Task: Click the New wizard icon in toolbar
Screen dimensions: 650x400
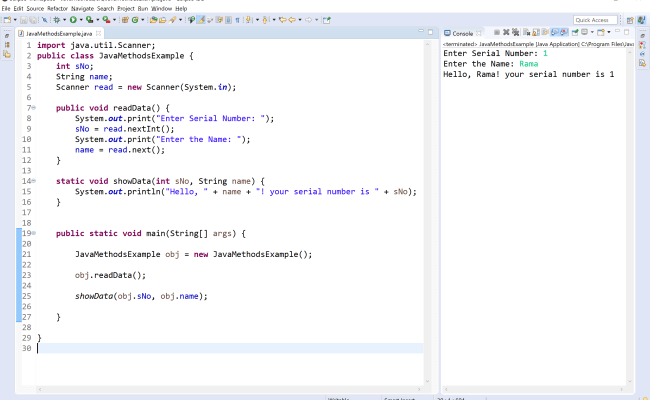Action: pos(7,20)
